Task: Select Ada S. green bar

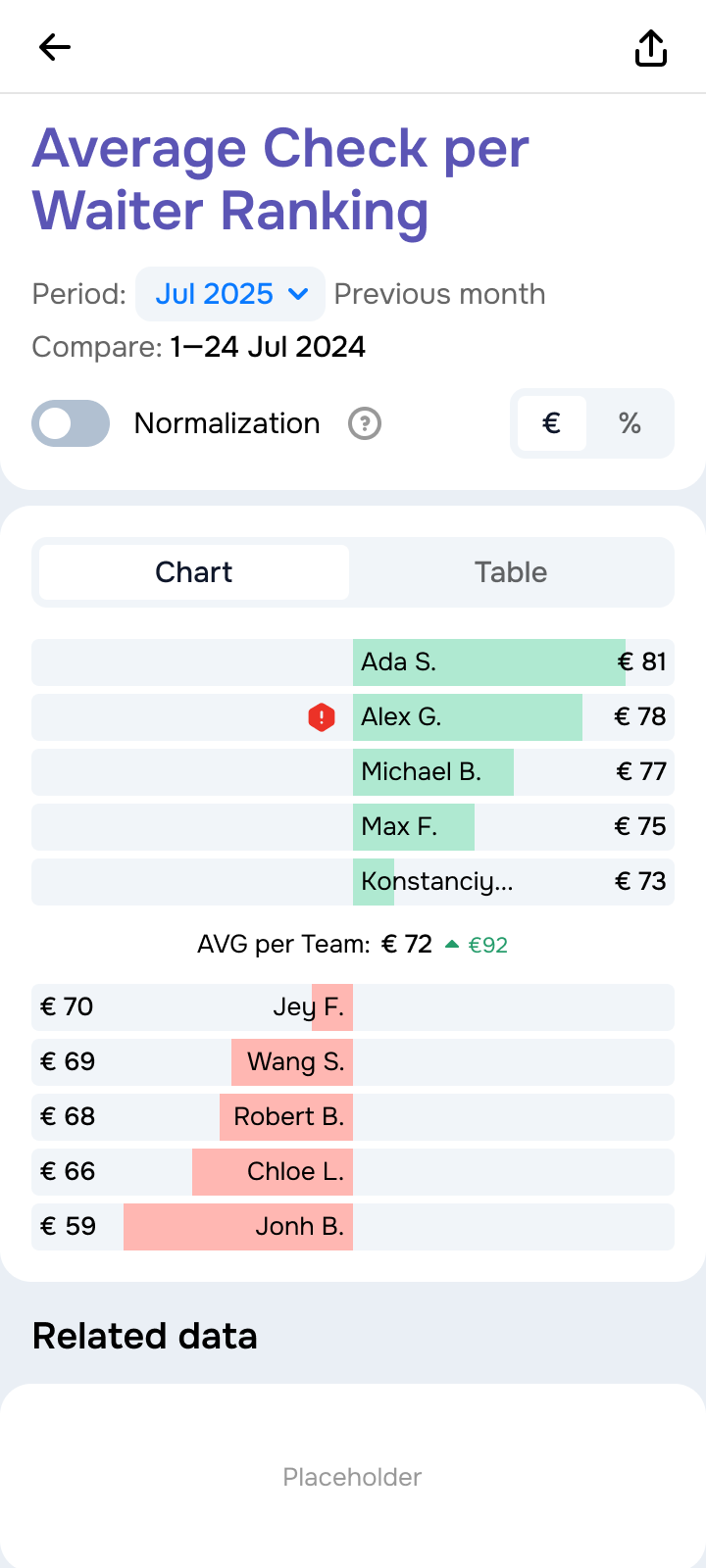Action: (488, 662)
